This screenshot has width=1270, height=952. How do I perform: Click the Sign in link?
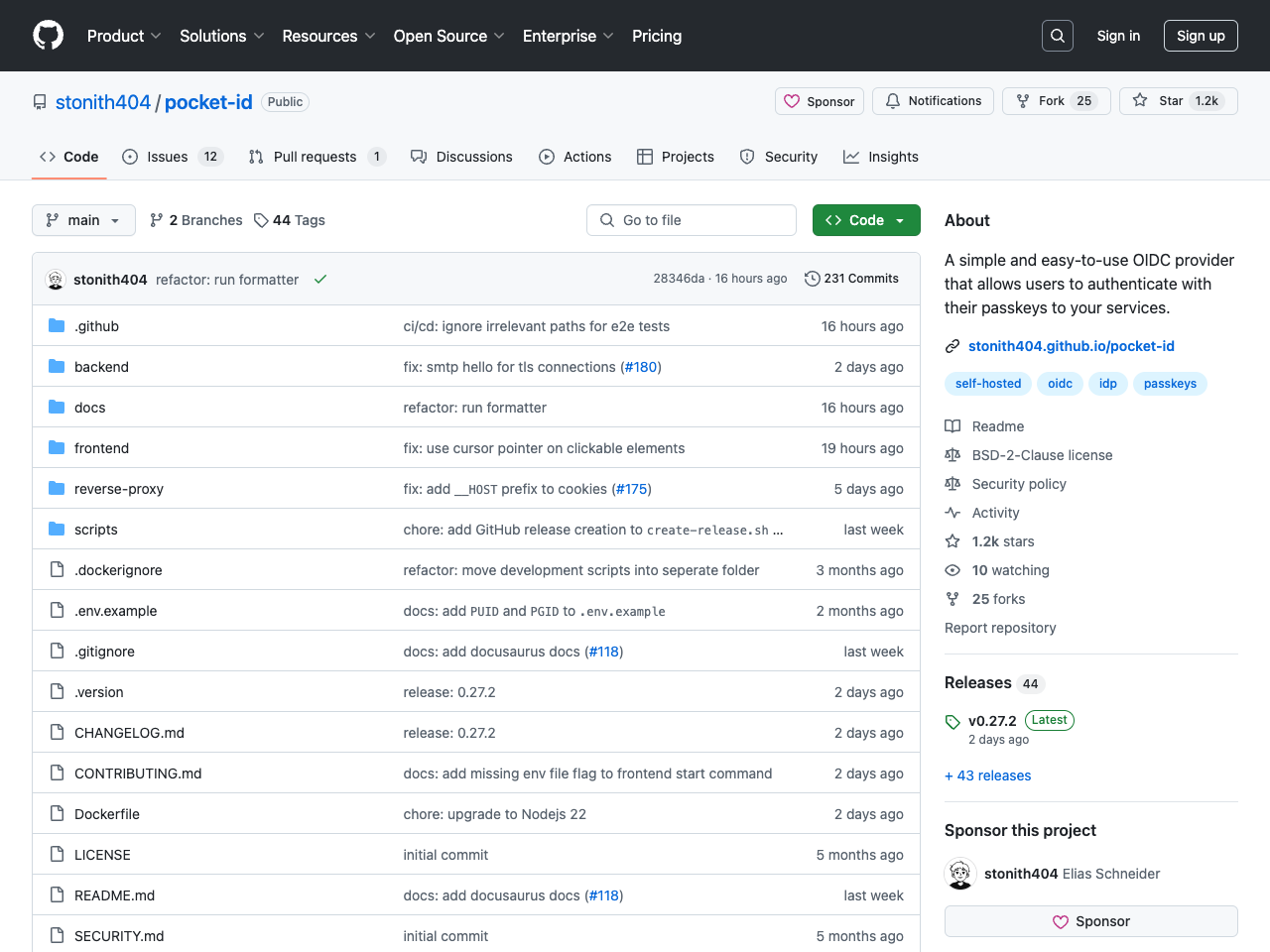[1118, 36]
